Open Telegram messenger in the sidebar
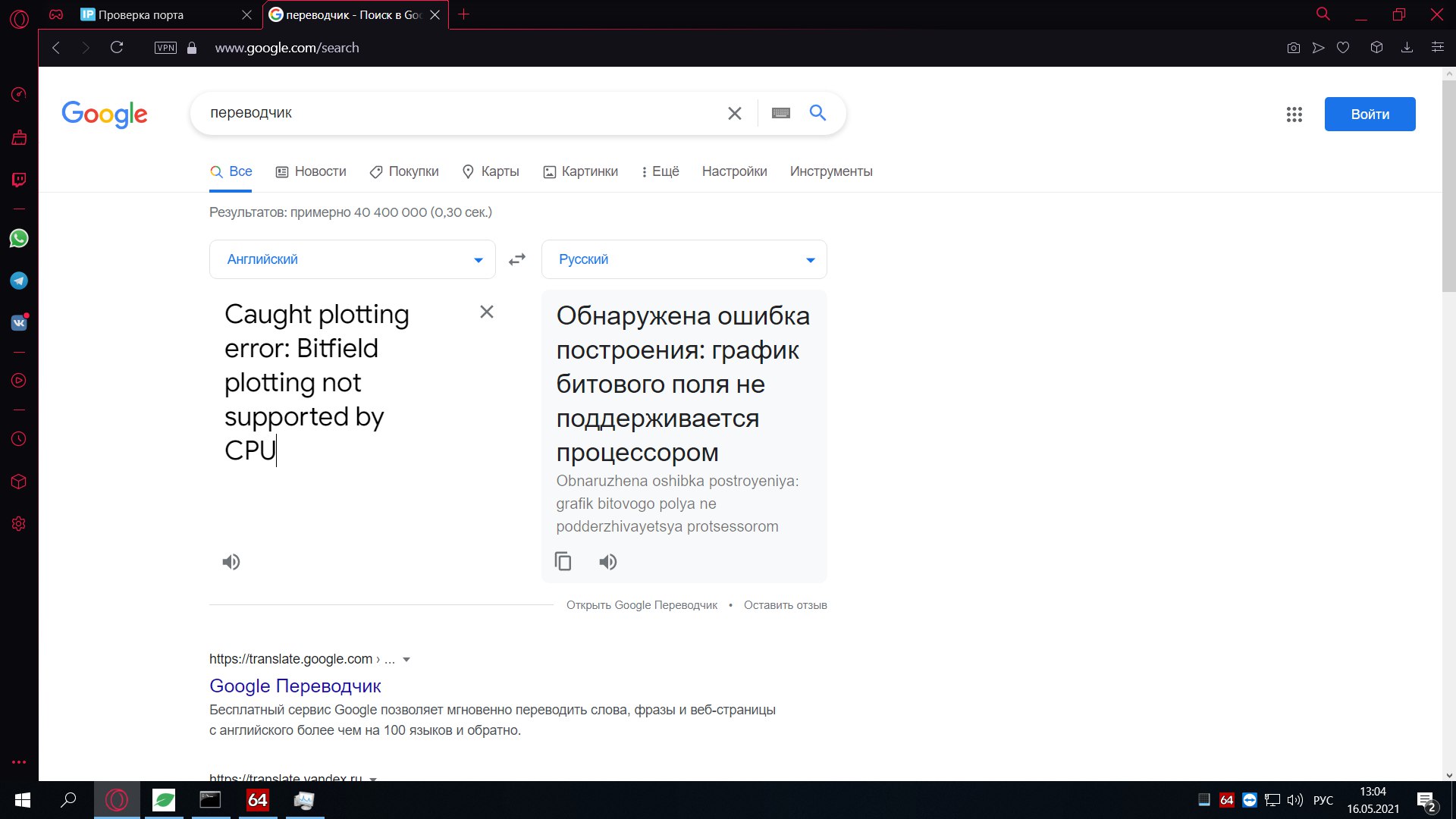Screen dimensions: 1456x819 pos(19,281)
